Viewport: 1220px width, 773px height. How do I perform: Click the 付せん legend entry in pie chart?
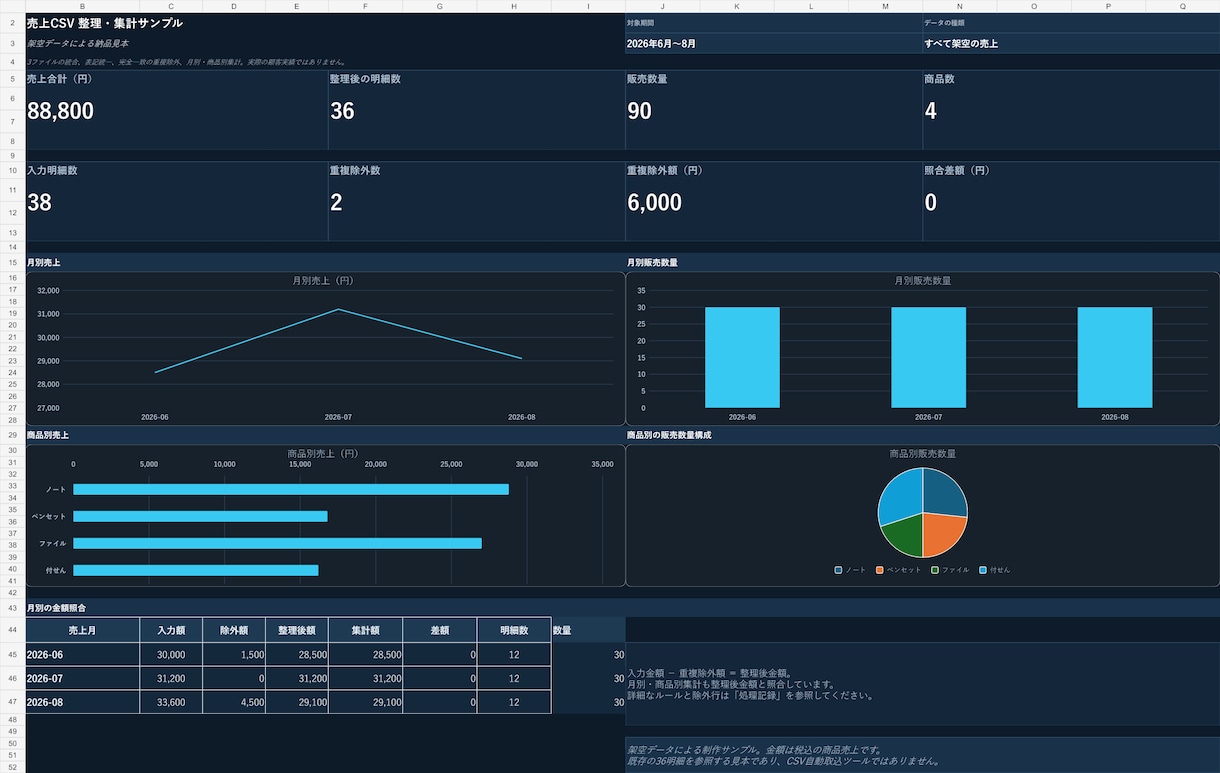[995, 570]
